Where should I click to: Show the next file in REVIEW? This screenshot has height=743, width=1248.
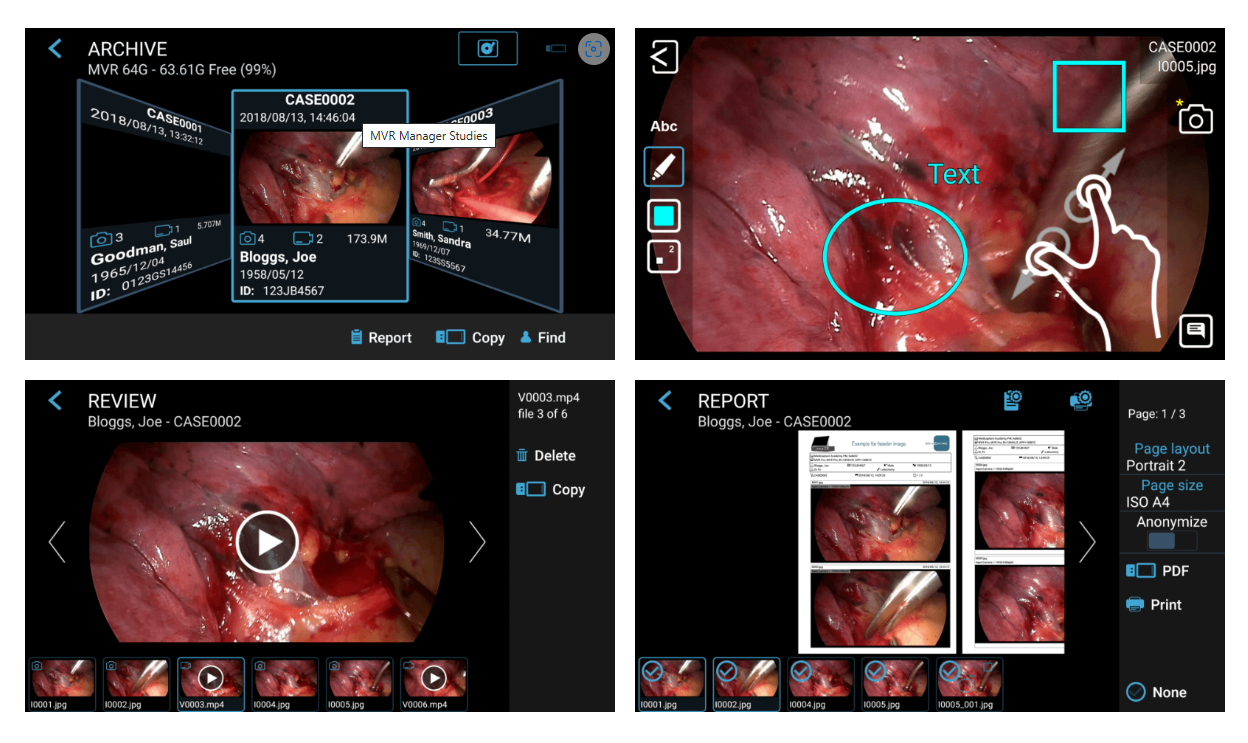click(x=477, y=542)
